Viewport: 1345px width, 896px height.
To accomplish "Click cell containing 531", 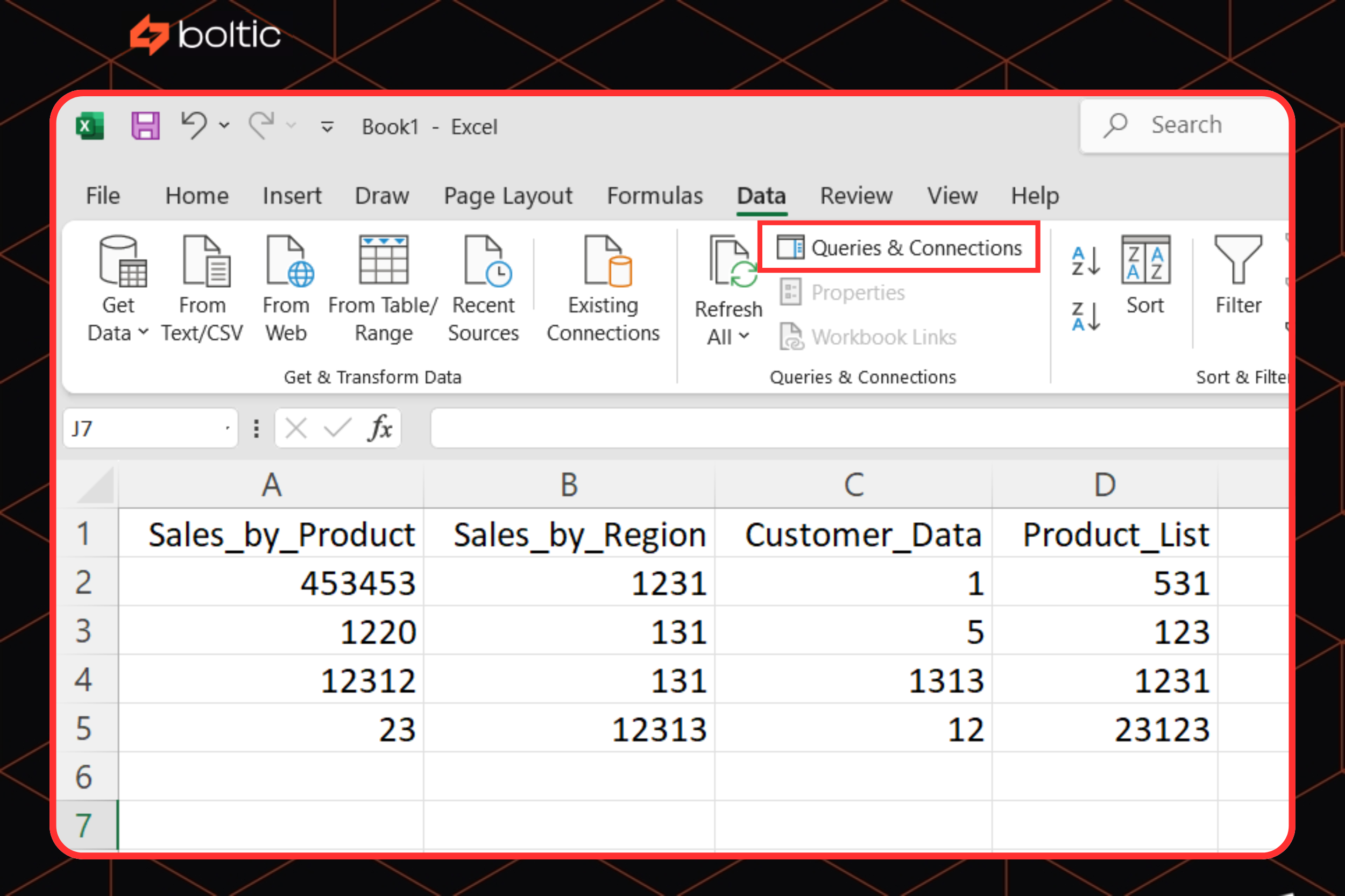I will click(1105, 582).
